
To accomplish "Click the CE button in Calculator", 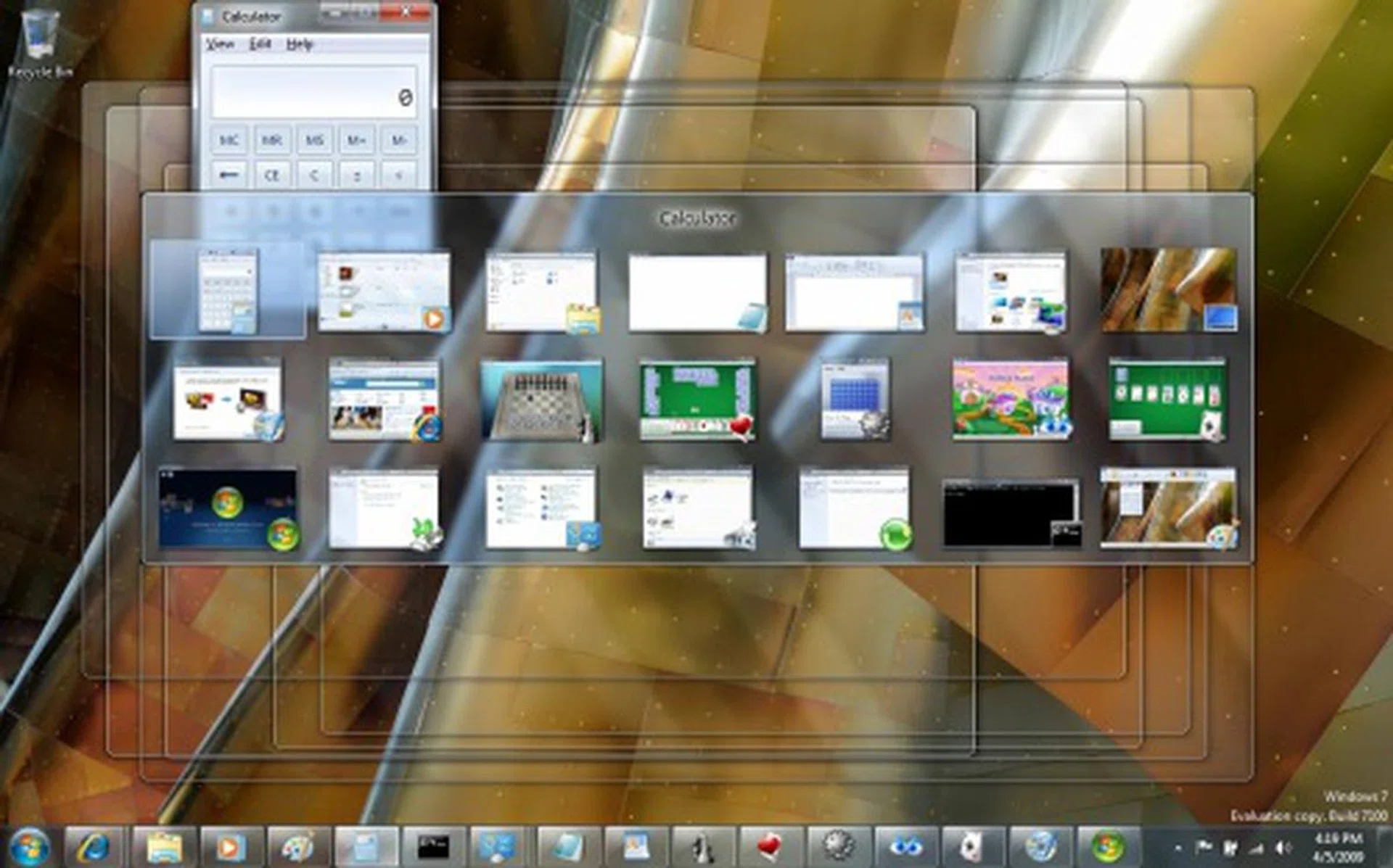I will tap(272, 175).
